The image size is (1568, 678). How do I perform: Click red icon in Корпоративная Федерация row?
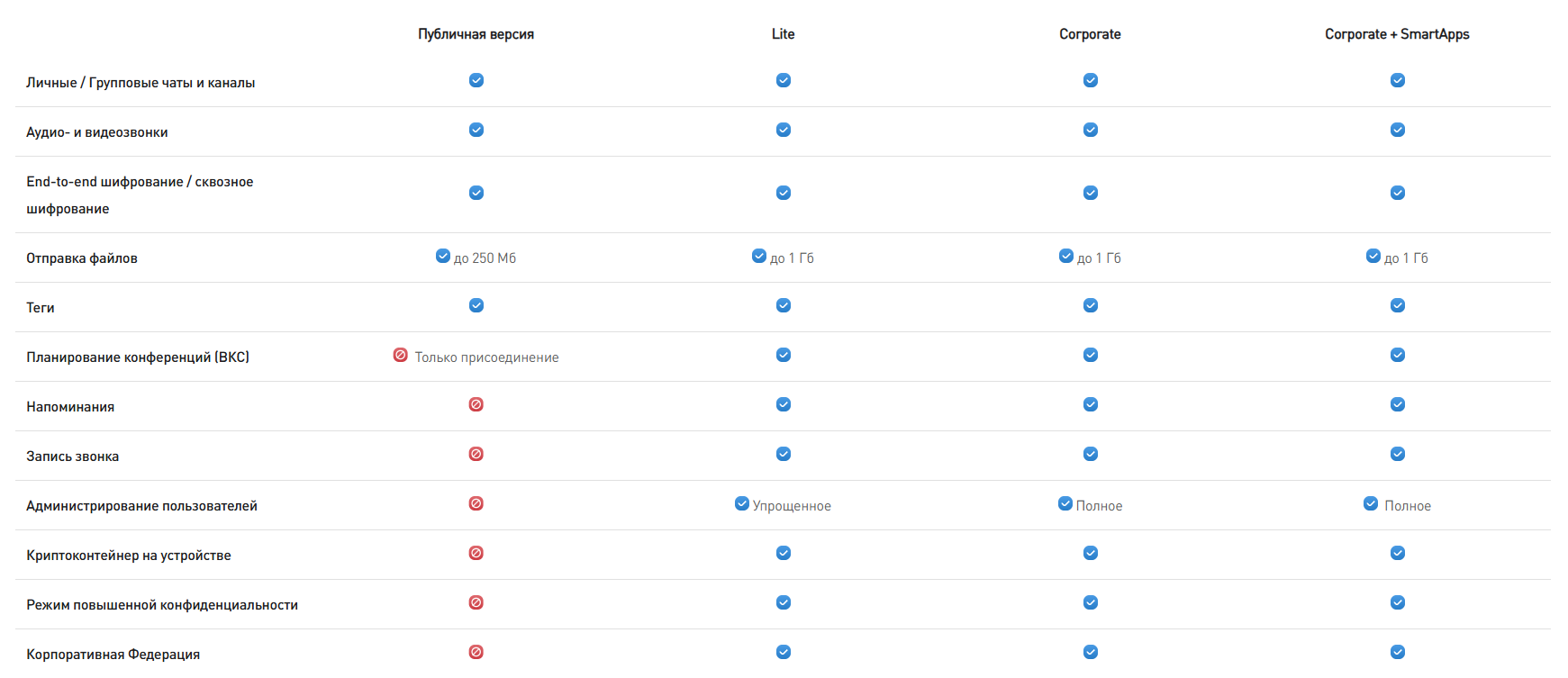(x=476, y=652)
